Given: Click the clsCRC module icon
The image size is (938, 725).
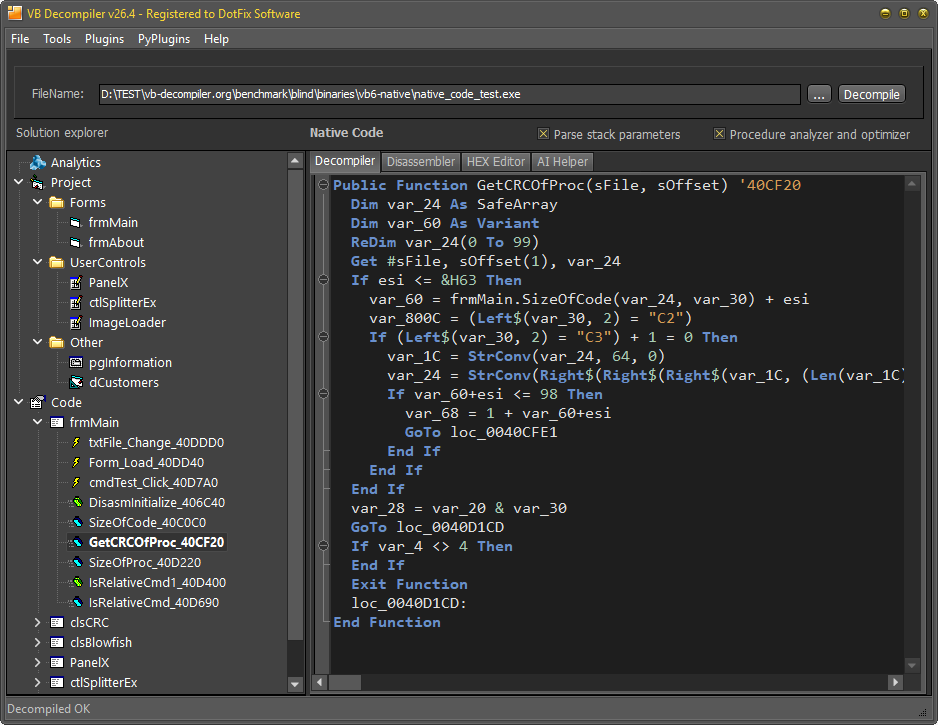Looking at the screenshot, I should [x=57, y=622].
